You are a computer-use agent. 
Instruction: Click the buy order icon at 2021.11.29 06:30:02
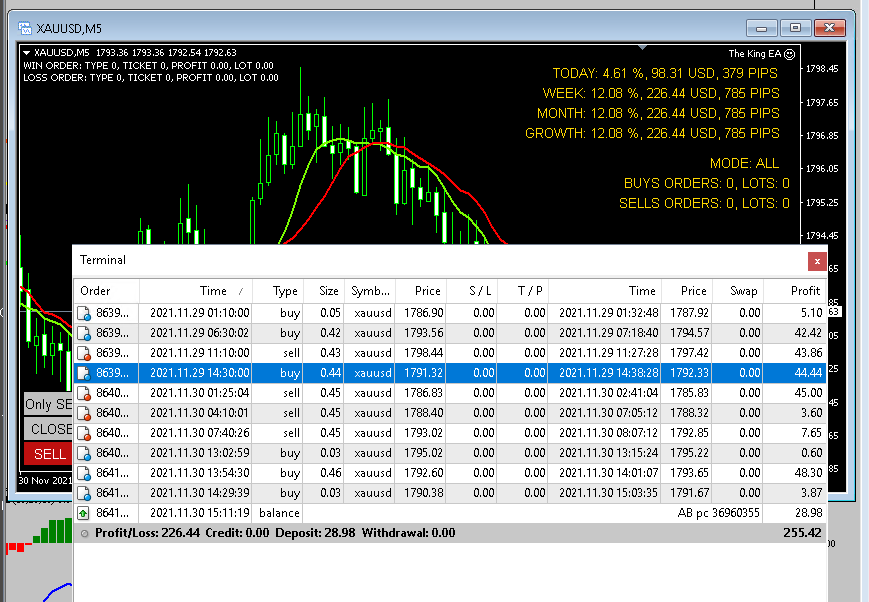coord(84,333)
